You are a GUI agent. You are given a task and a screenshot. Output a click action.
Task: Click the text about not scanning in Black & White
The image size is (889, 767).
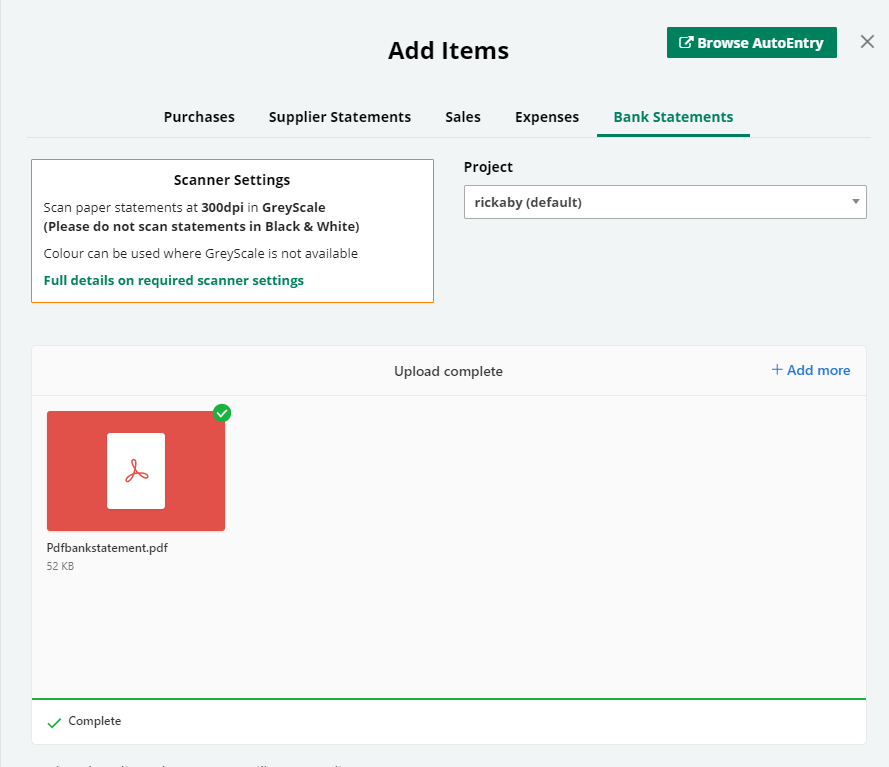pyautogui.click(x=201, y=227)
